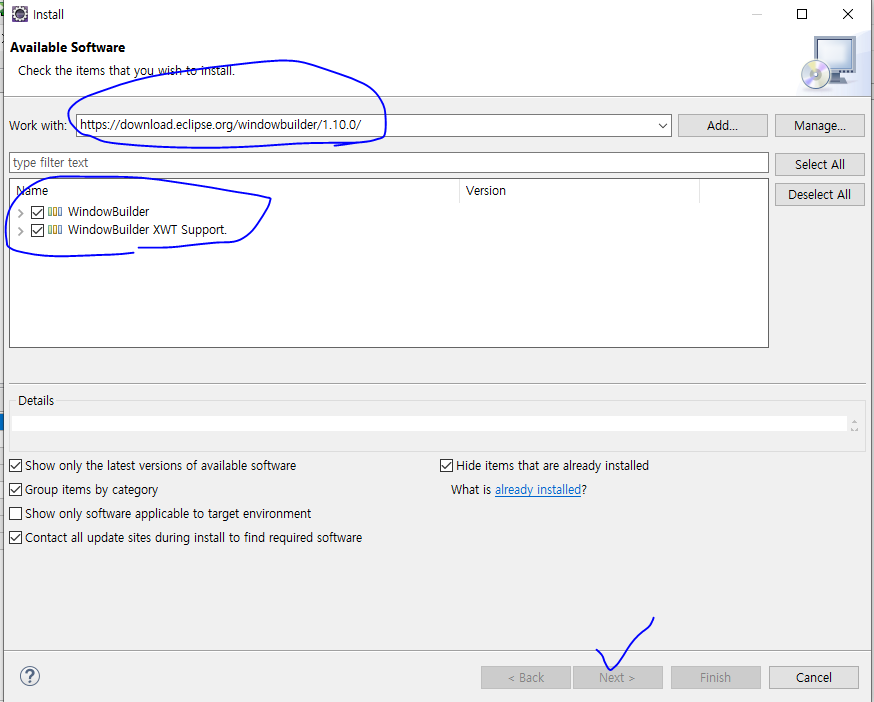Viewport: 874px width, 702px height.
Task: Uncheck the WindowBuilder checkbox
Action: click(x=37, y=212)
